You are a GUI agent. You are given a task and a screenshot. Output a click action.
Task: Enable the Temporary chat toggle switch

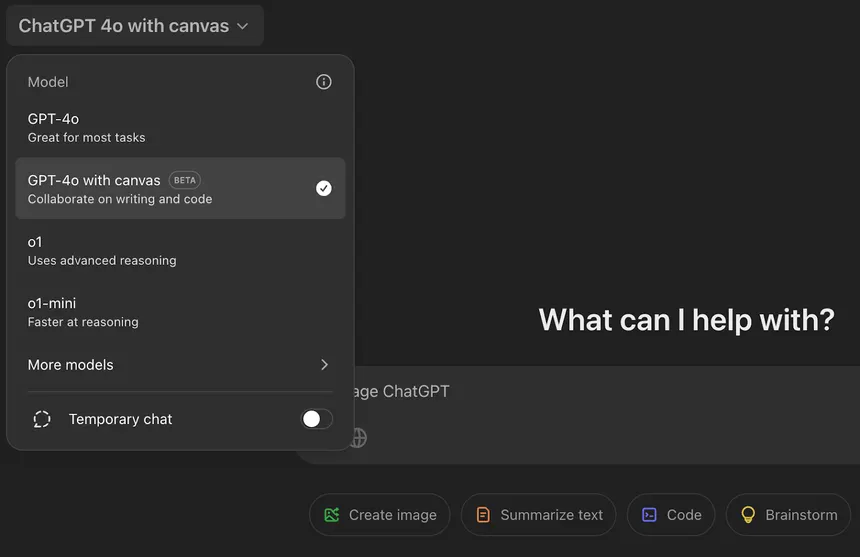tap(317, 419)
